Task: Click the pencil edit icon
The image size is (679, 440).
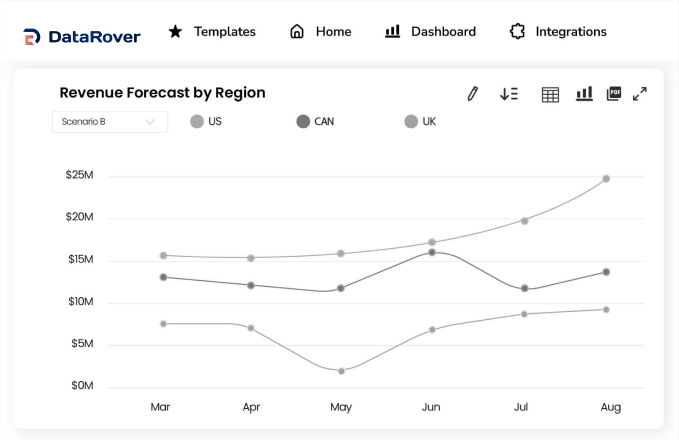Action: [x=473, y=93]
